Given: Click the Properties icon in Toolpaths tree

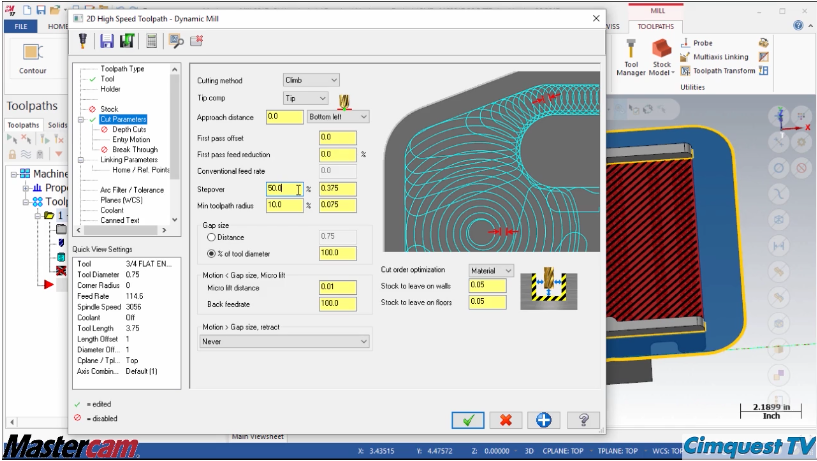Looking at the screenshot, I should click(x=37, y=188).
